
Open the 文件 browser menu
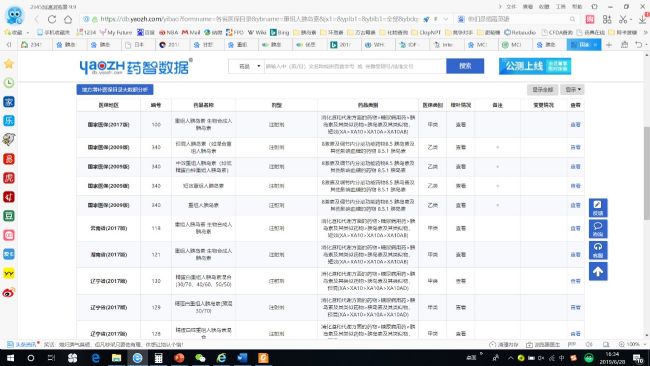tap(512, 7)
